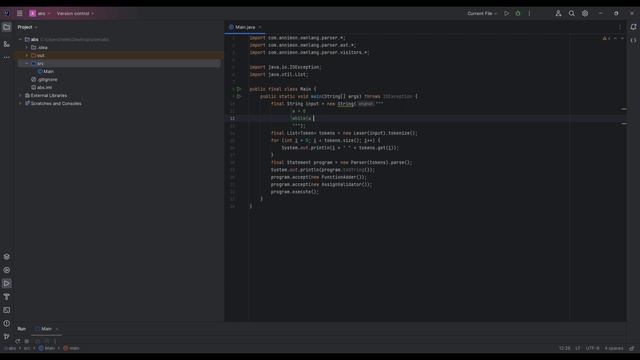Collapse the src folder
Image resolution: width=640 pixels, height=360 pixels.
(x=27, y=64)
